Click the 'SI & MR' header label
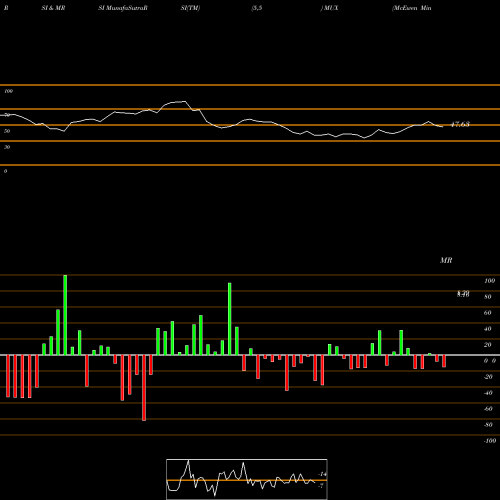The image size is (500, 500). [x=53, y=8]
